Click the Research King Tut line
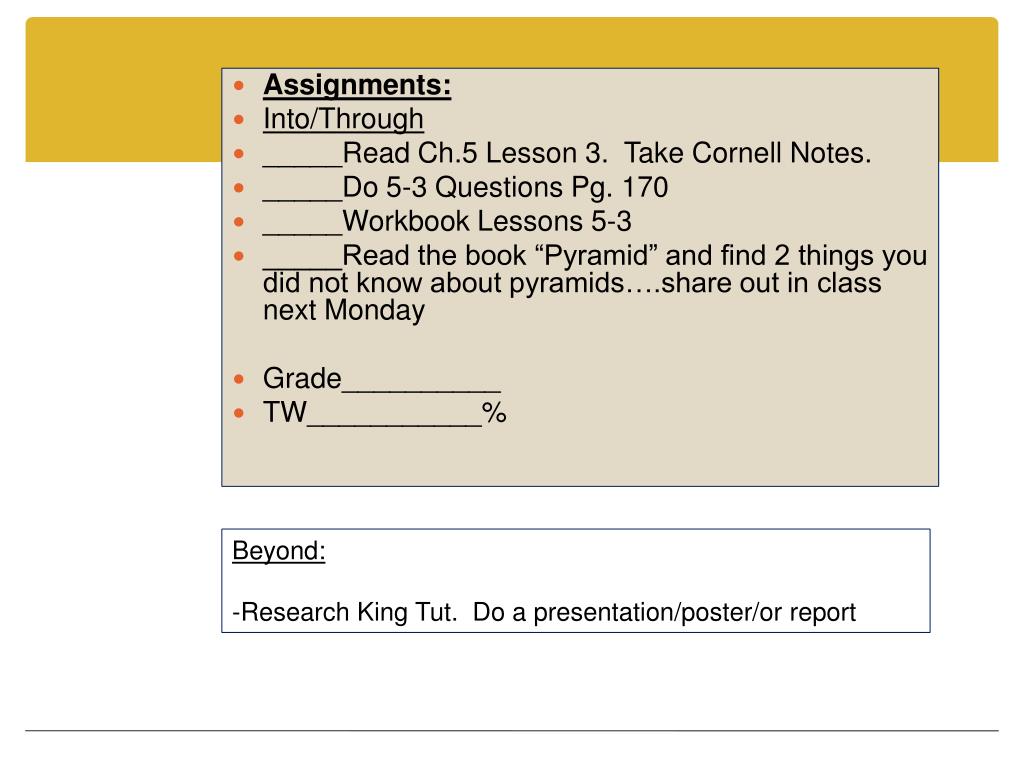This screenshot has width=1024, height=768. point(544,613)
